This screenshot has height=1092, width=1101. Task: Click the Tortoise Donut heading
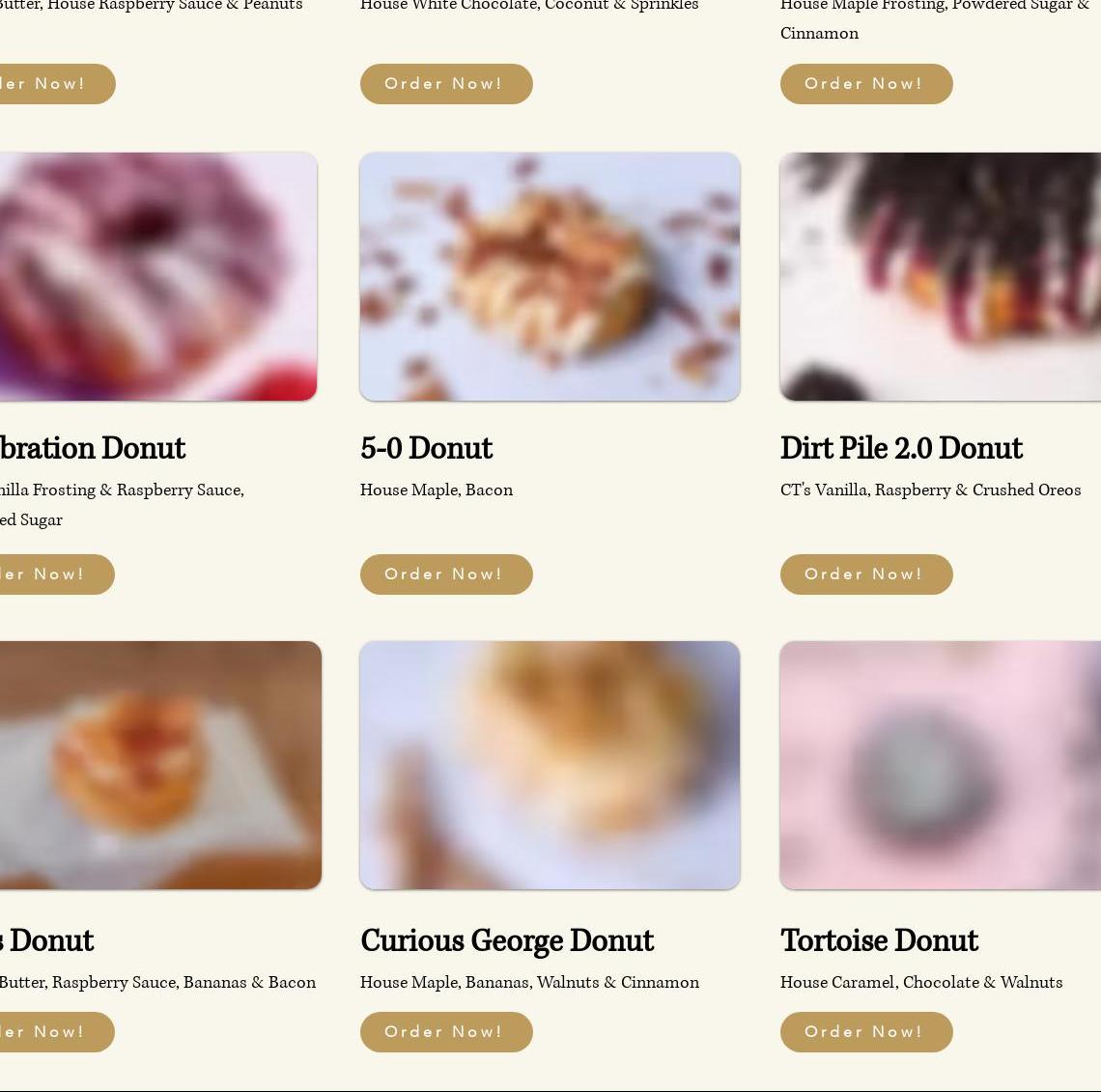click(x=879, y=940)
